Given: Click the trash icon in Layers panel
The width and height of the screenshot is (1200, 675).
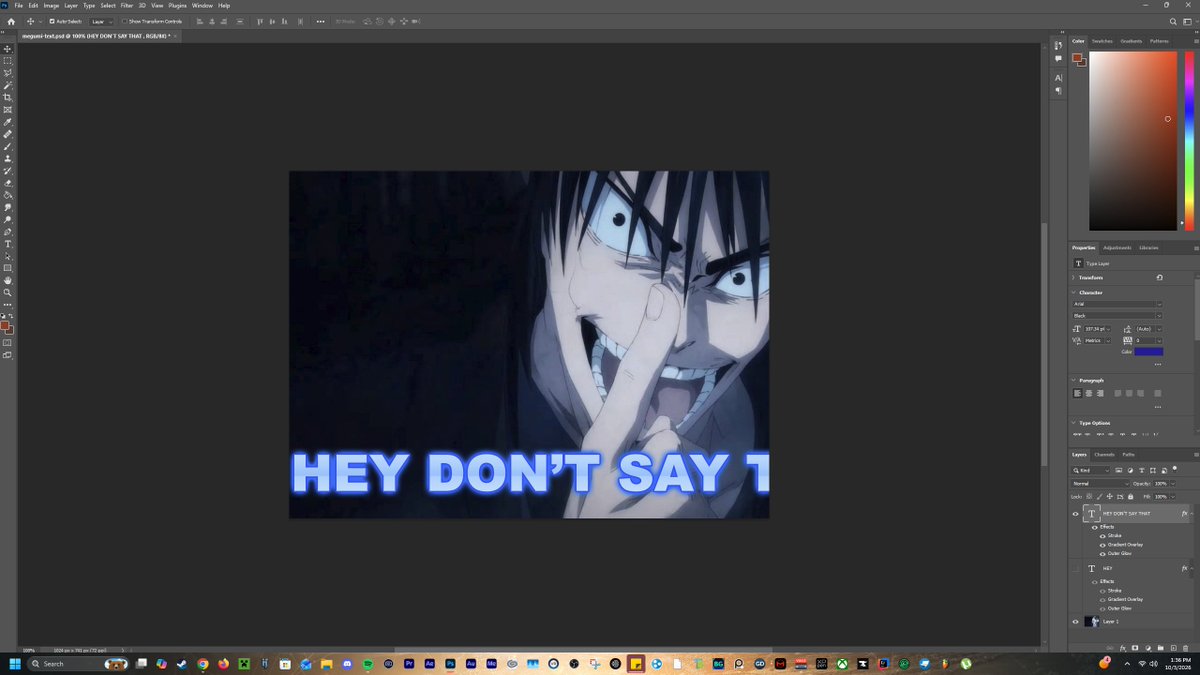Looking at the screenshot, I should click(1184, 648).
